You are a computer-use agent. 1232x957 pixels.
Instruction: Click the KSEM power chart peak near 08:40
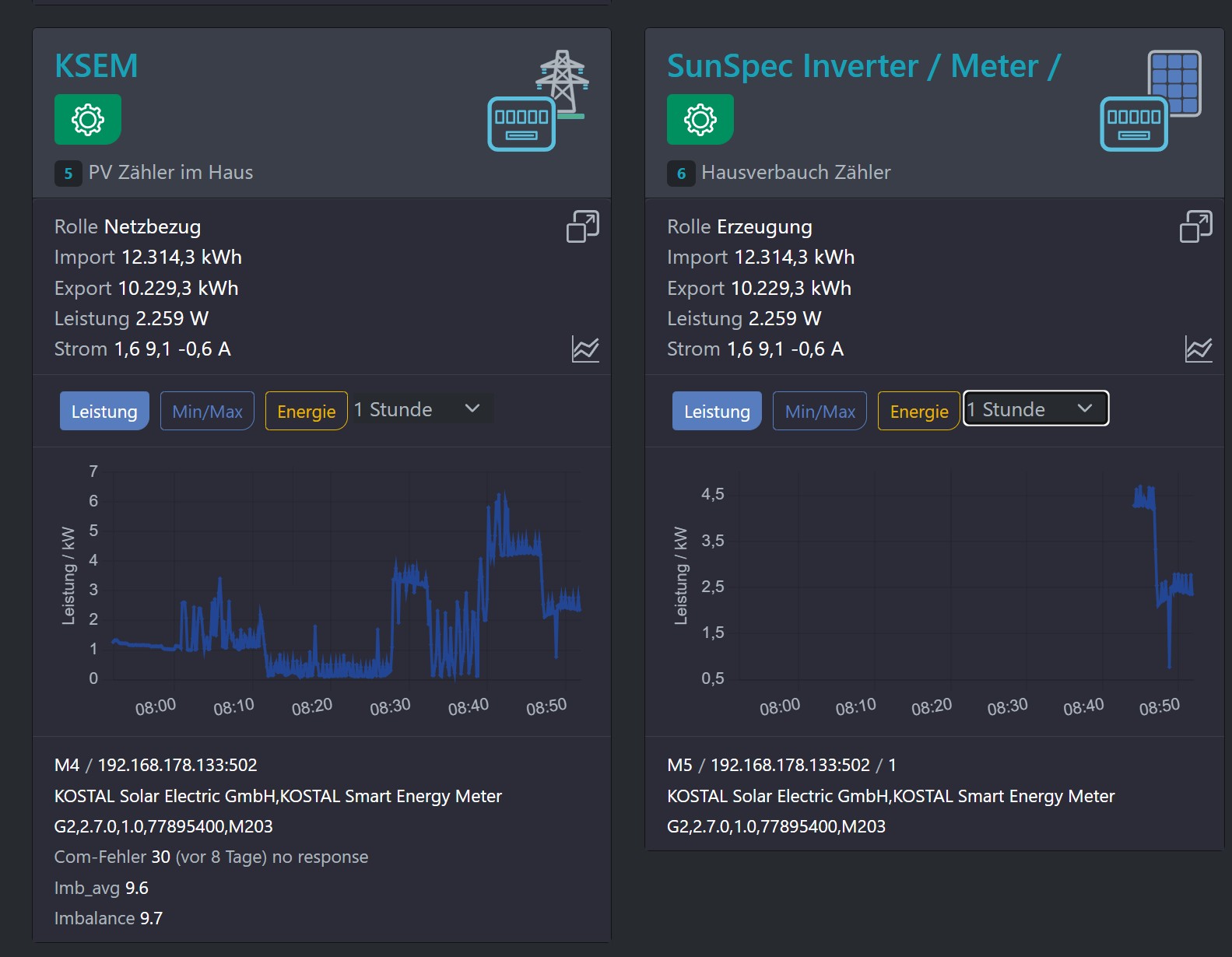coord(504,498)
